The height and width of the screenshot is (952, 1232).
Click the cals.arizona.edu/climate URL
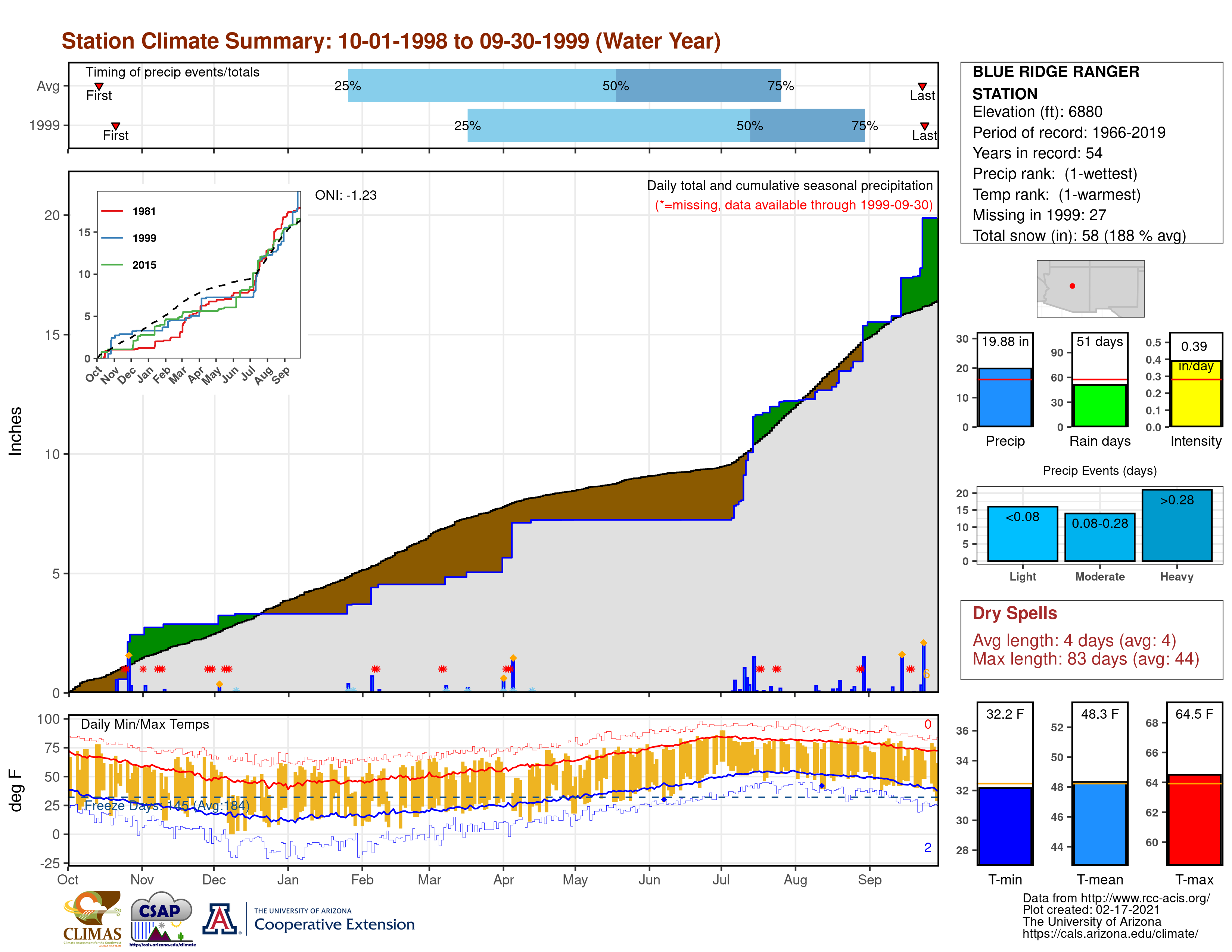1110,934
